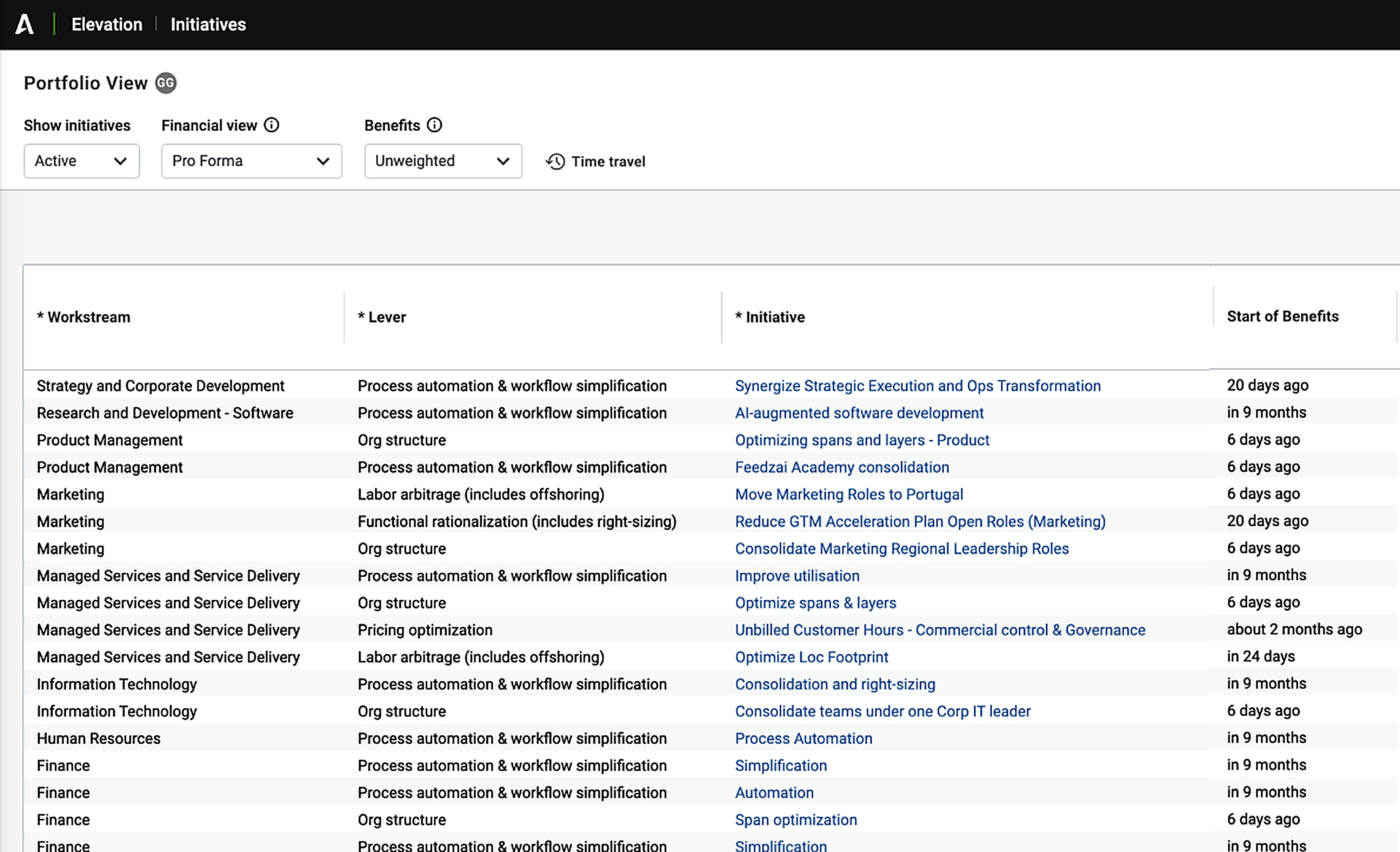1400x852 pixels.
Task: Click the Start of Benefits column header
Action: point(1282,316)
